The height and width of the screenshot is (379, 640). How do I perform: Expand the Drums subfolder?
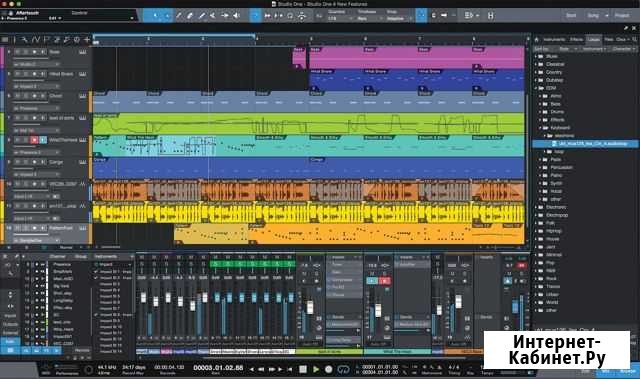click(540, 112)
